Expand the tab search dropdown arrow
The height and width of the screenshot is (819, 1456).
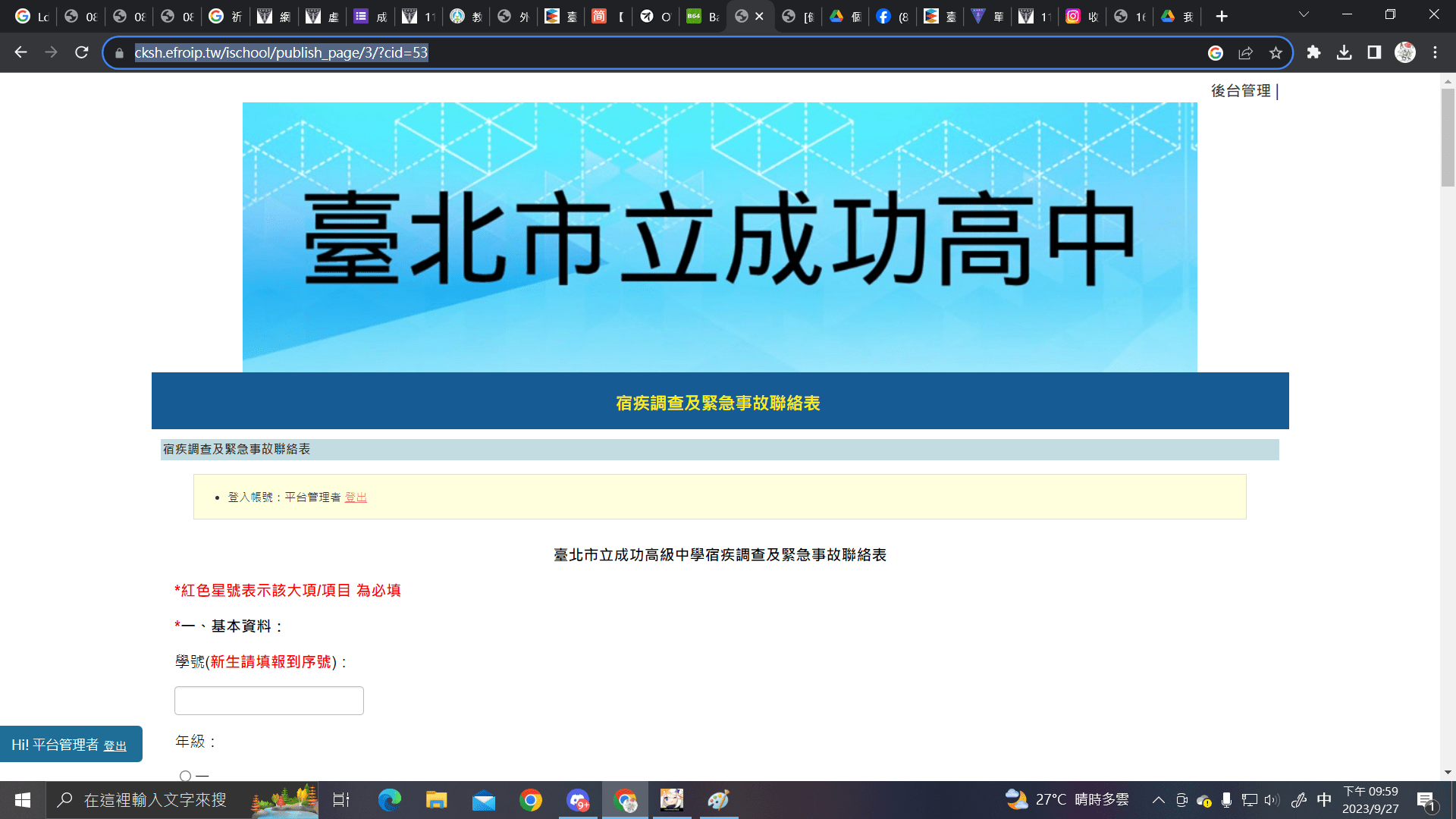tap(1304, 14)
